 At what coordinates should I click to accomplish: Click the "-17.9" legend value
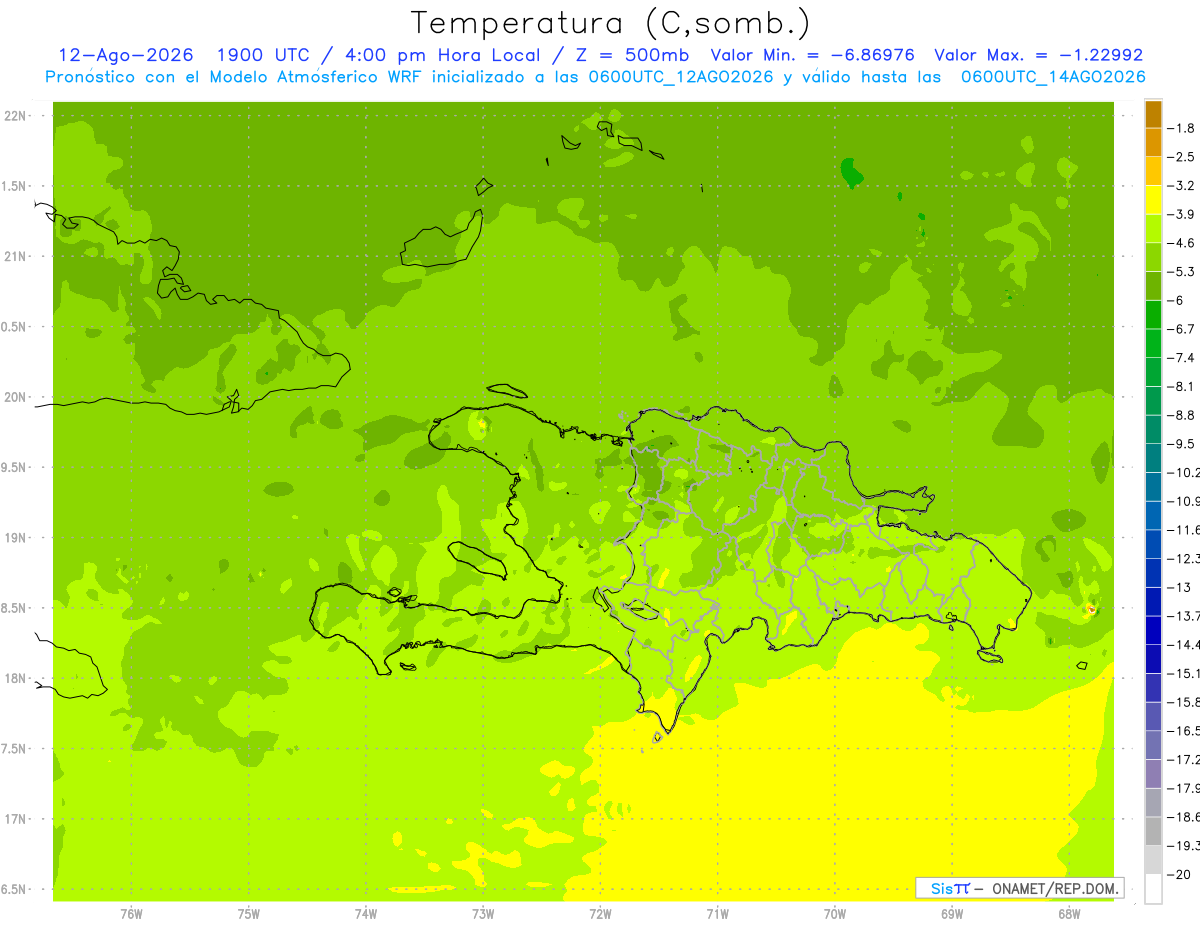(x=1184, y=788)
